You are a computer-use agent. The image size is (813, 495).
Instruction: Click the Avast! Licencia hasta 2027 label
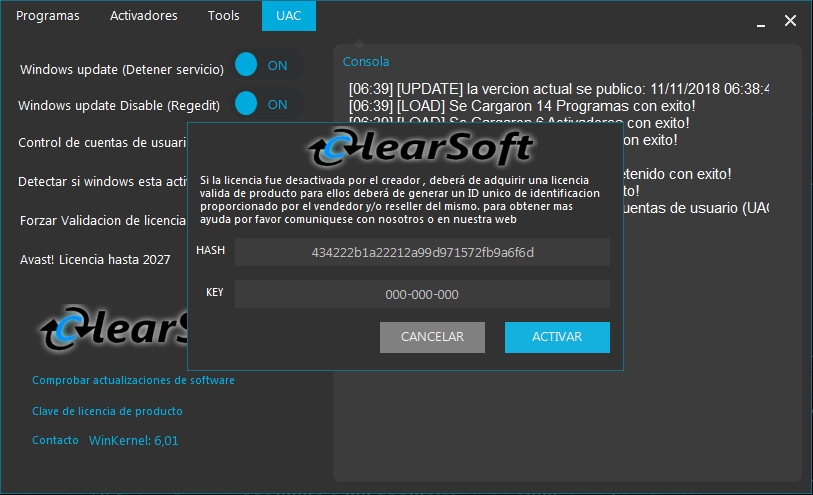(95, 260)
